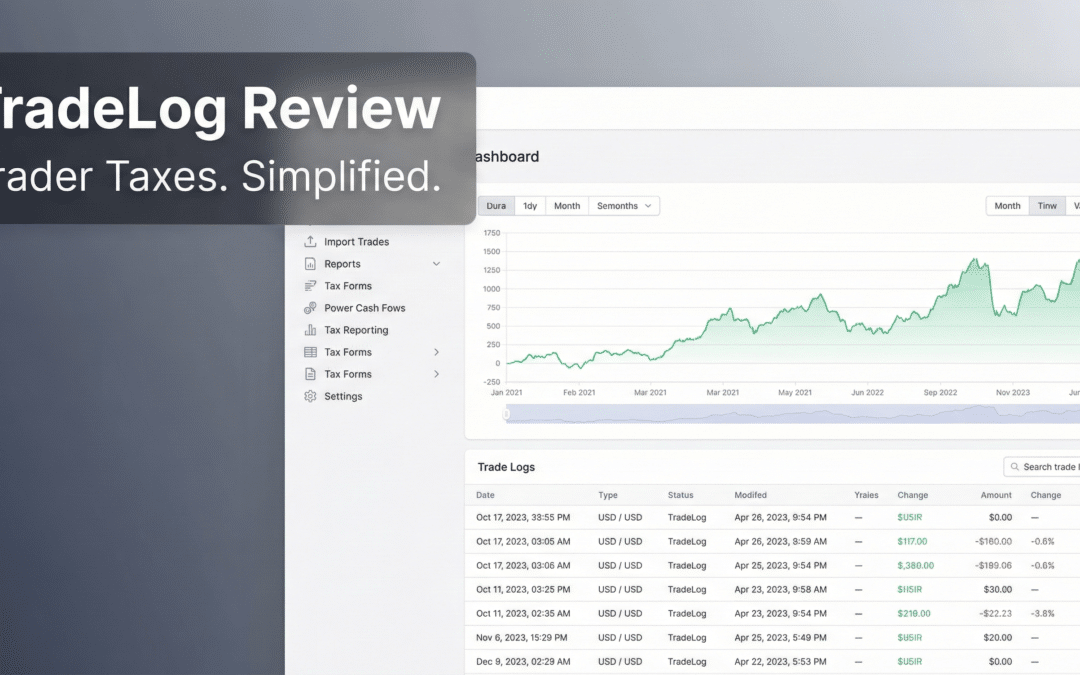1080x675 pixels.
Task: Sort by the Modifed column header
Action: 750,495
